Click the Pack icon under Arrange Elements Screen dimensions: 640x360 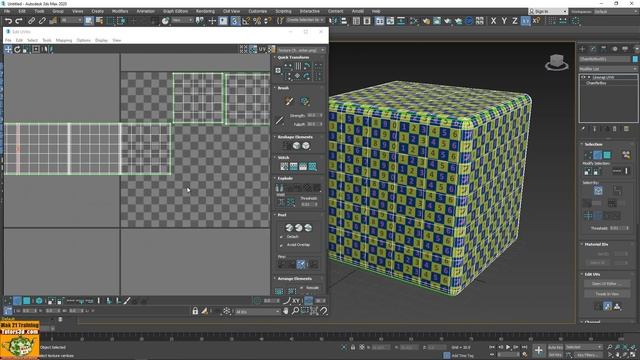(x=279, y=291)
